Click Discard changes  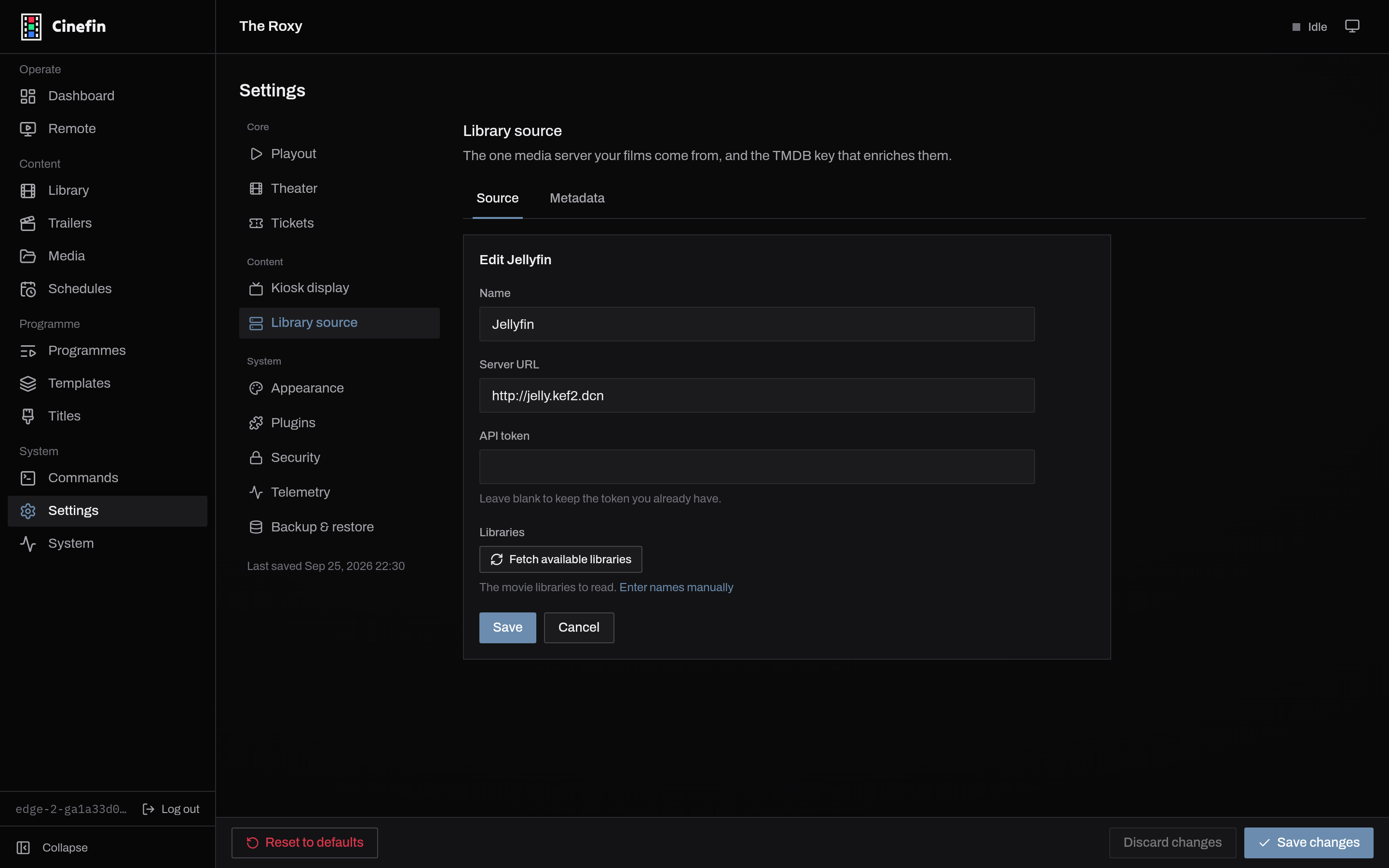[x=1172, y=842]
